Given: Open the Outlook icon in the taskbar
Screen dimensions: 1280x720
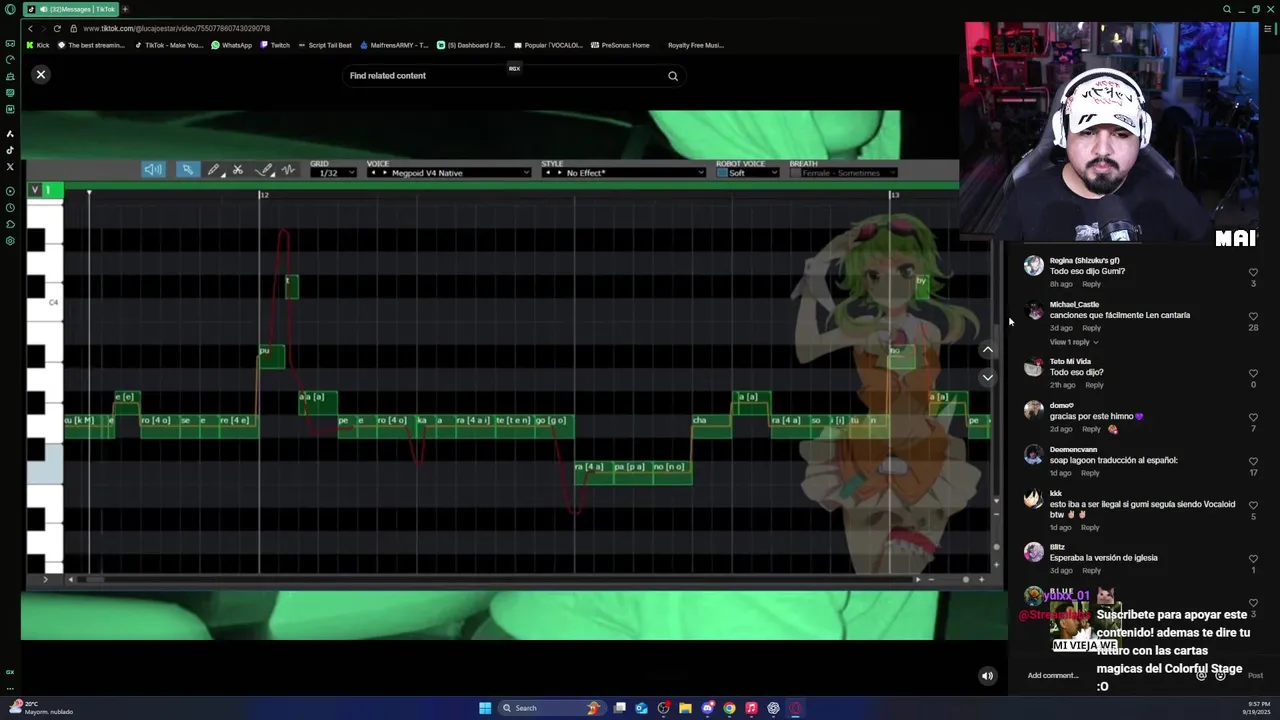Looking at the screenshot, I should (x=641, y=708).
